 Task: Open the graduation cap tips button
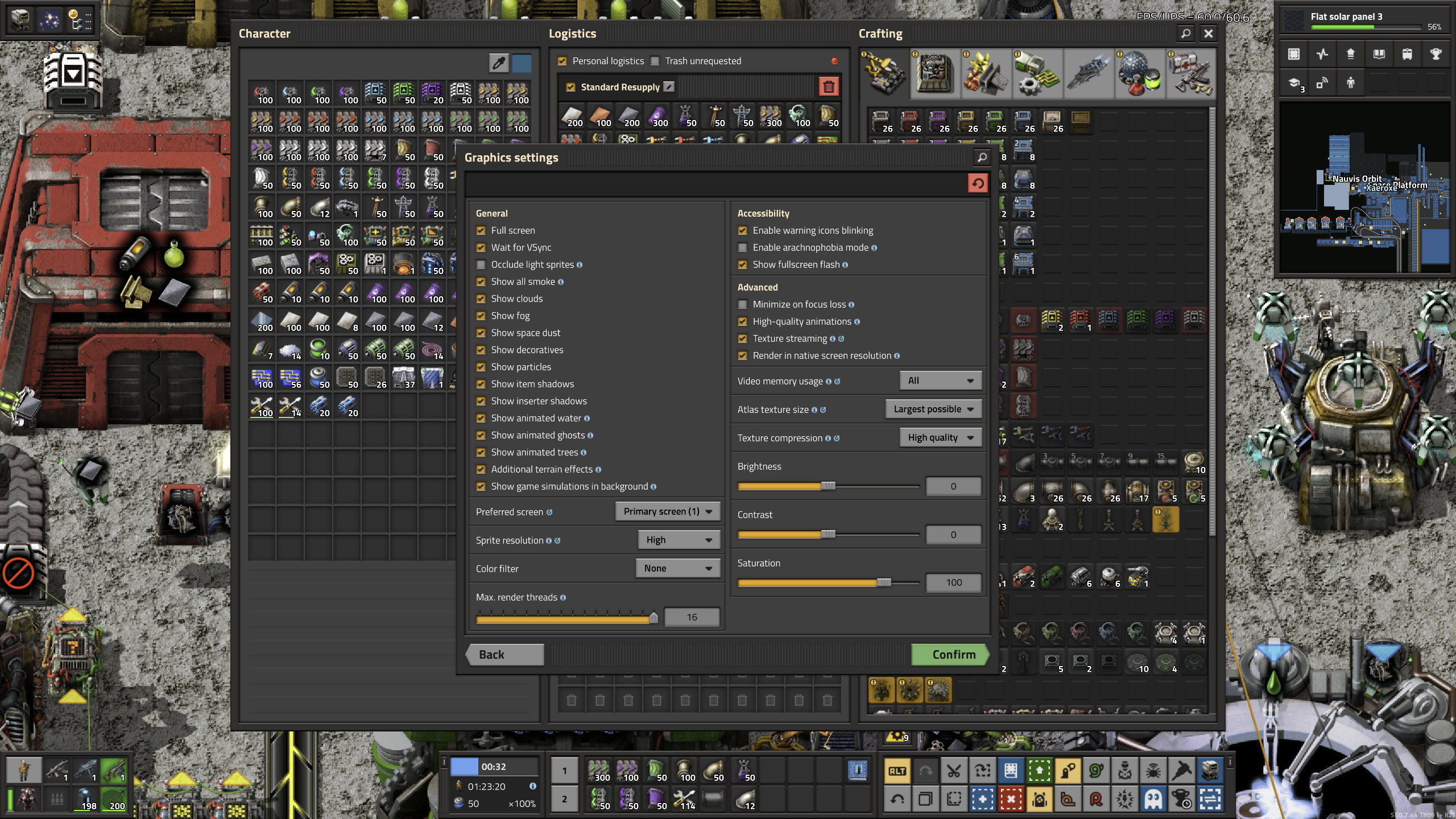tap(1293, 83)
